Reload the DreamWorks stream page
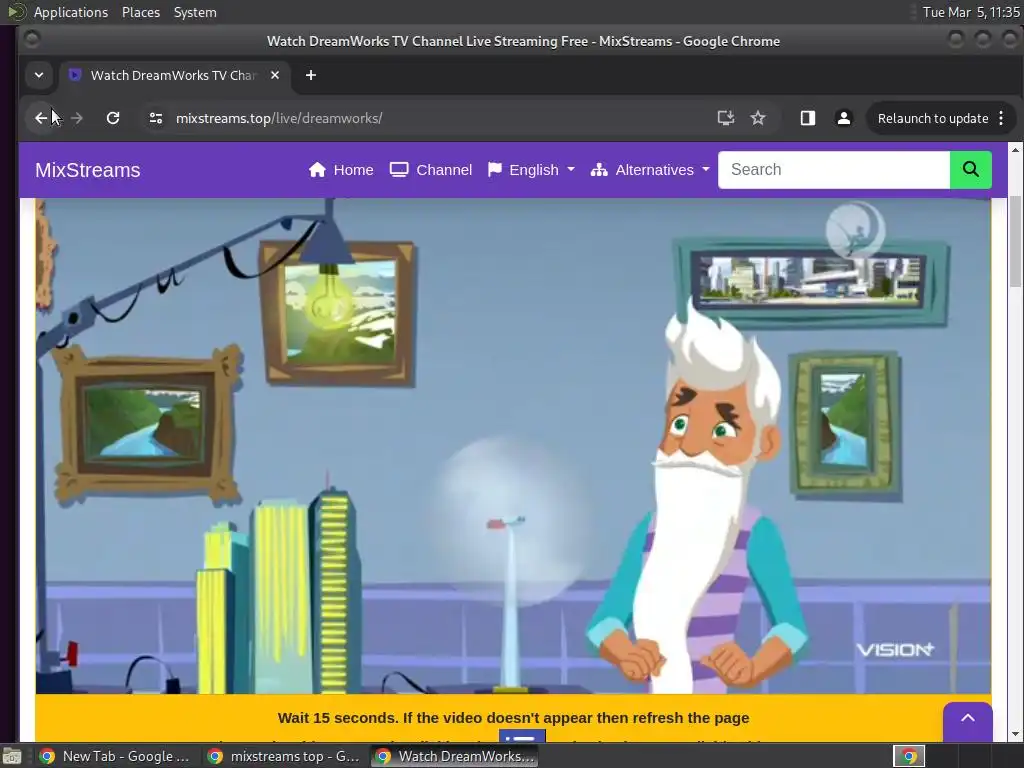This screenshot has height=768, width=1024. pyautogui.click(x=113, y=118)
